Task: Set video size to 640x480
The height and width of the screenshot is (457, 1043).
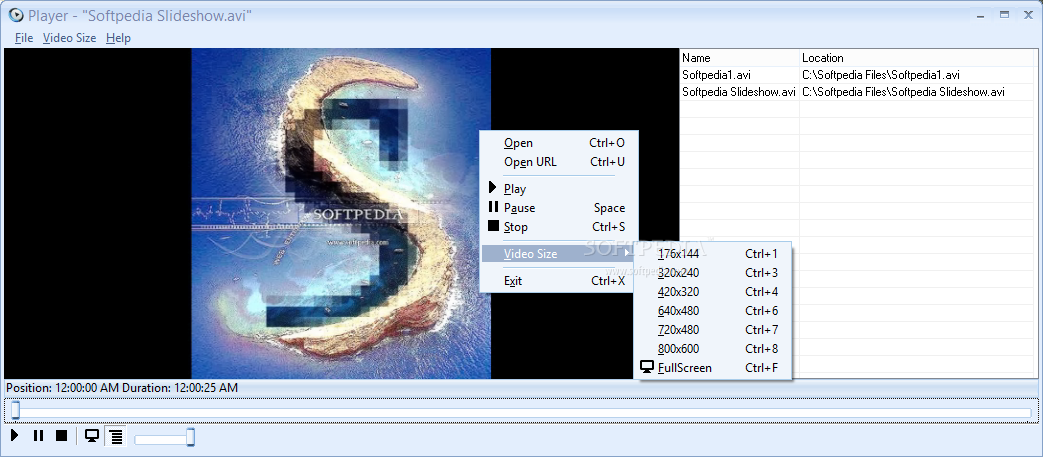Action: (x=712, y=311)
